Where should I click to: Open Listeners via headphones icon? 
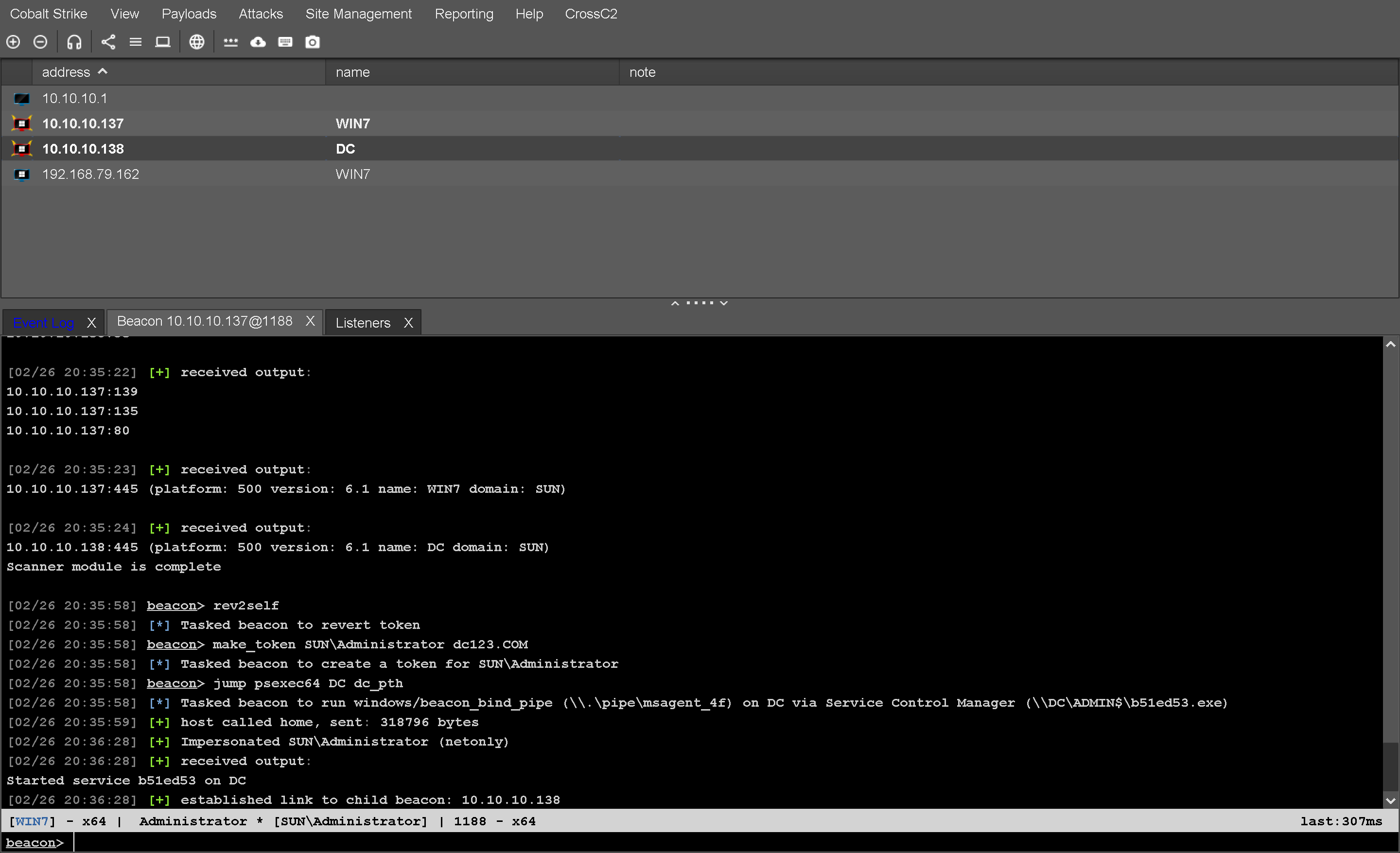(74, 42)
